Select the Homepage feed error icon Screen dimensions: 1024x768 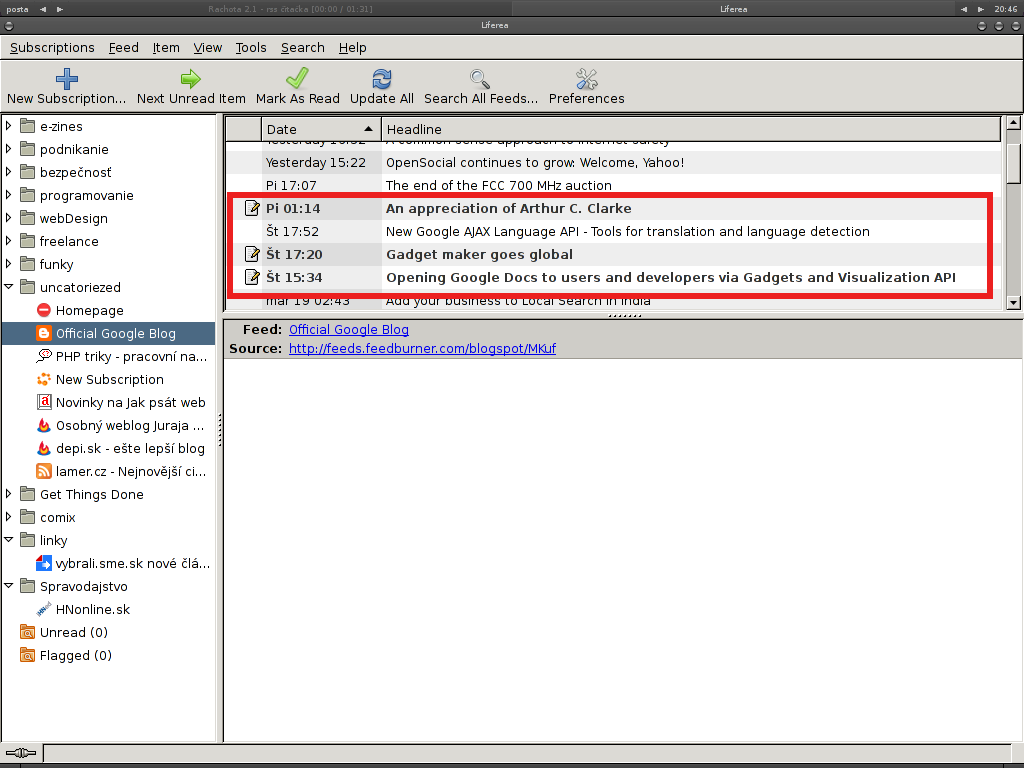coord(44,310)
